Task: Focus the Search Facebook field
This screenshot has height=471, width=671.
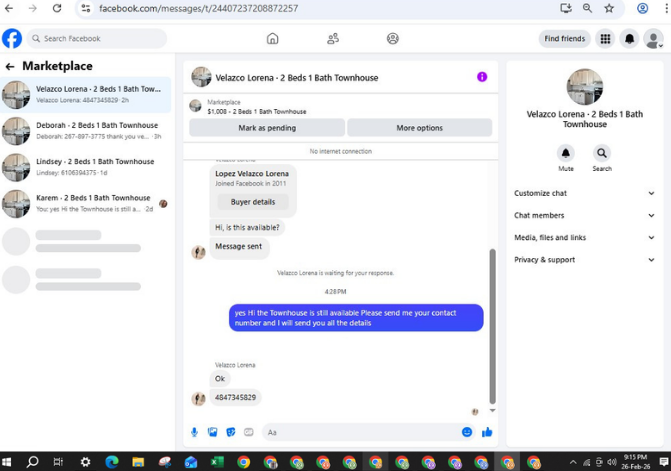Action: (97, 39)
